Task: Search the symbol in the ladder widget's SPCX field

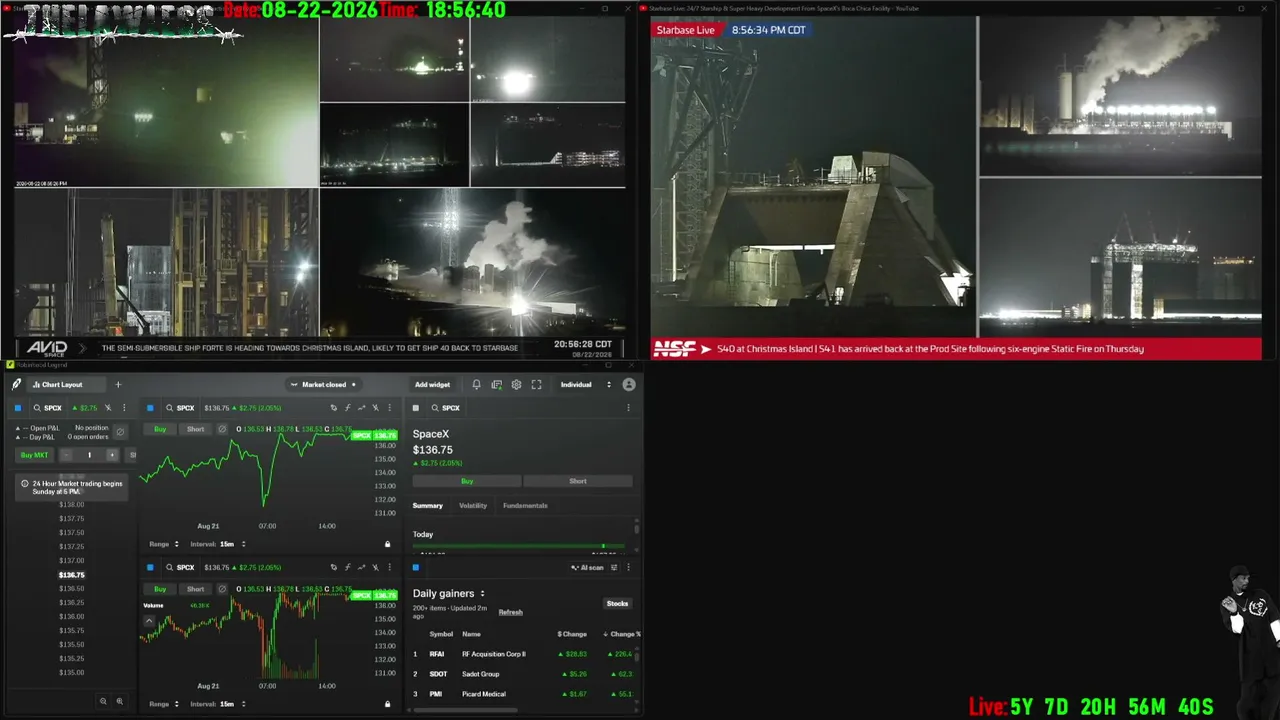Action: [48, 408]
